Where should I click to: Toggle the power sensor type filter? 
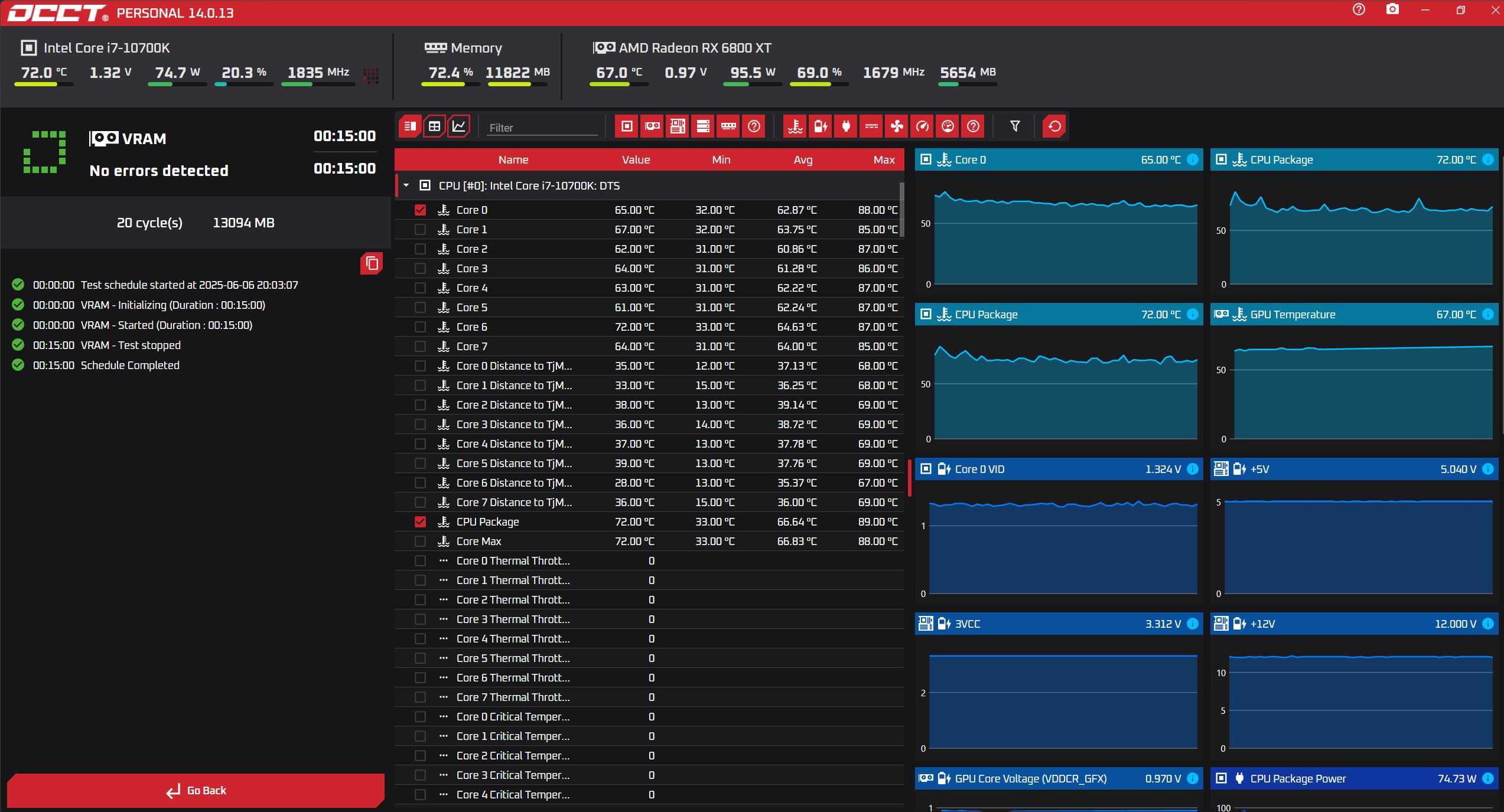click(x=846, y=126)
